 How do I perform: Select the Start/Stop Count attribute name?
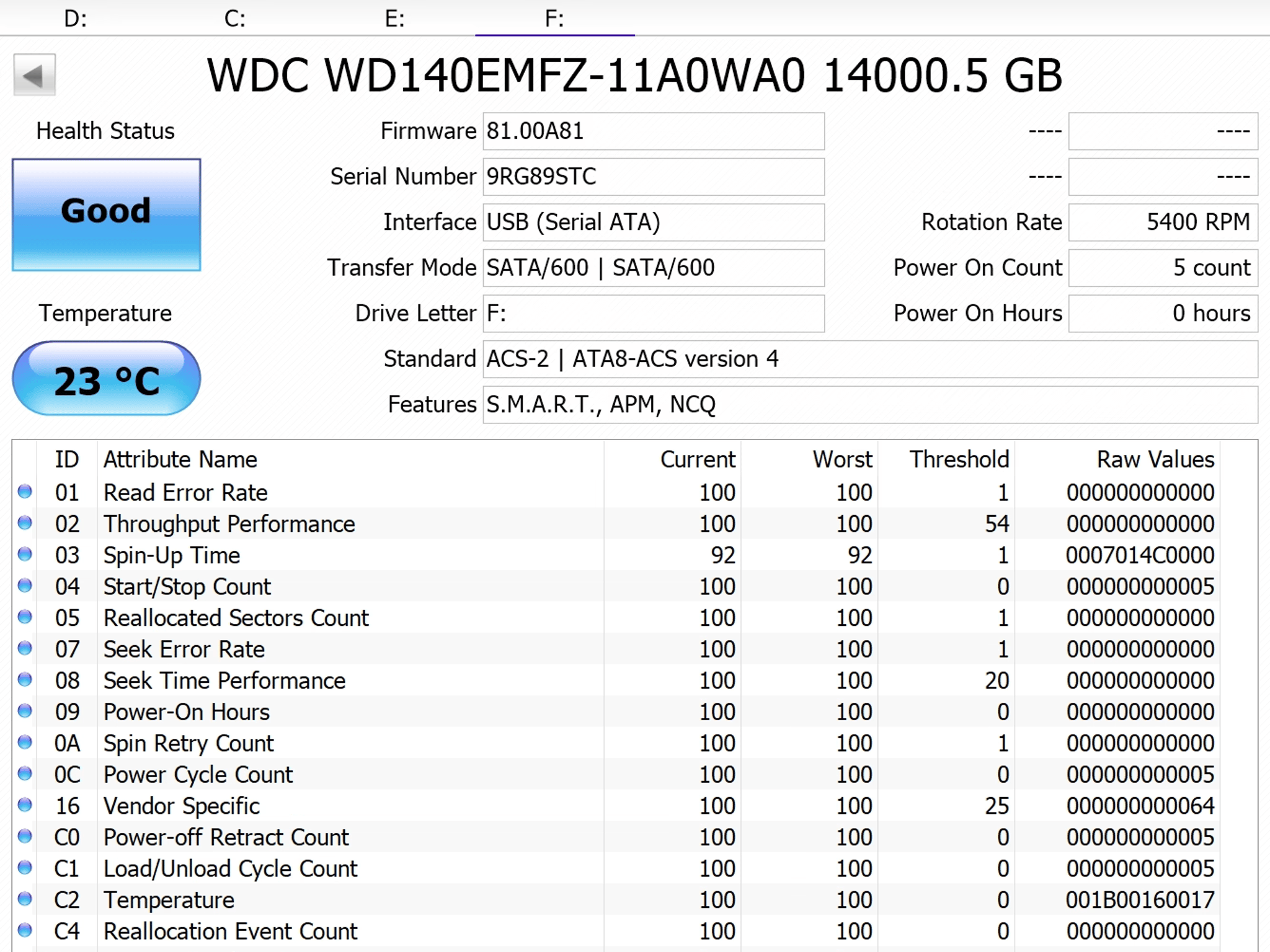187,587
